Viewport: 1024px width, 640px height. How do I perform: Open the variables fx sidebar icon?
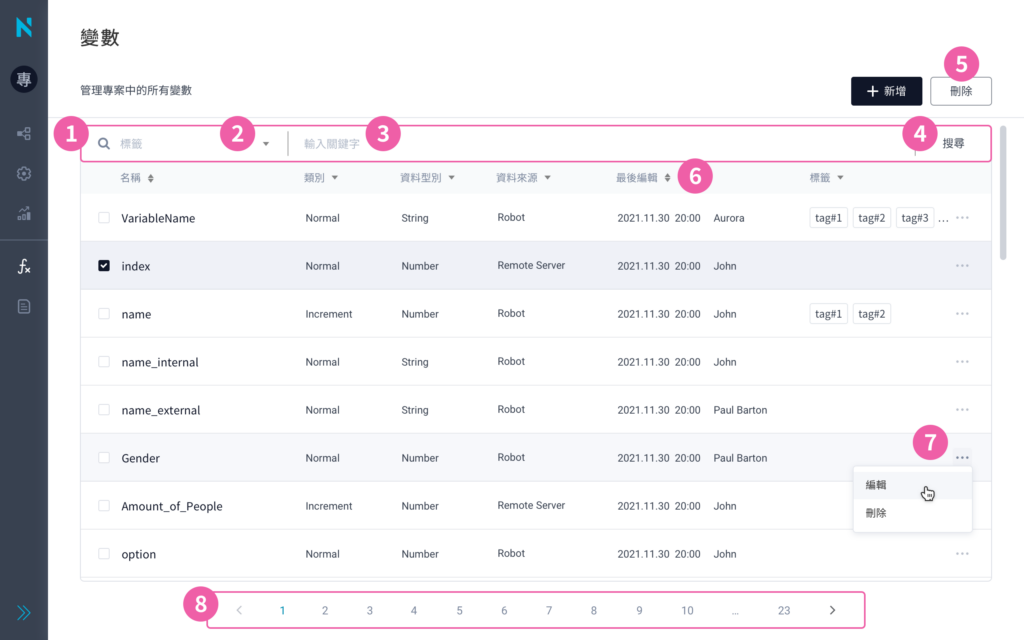(x=24, y=266)
